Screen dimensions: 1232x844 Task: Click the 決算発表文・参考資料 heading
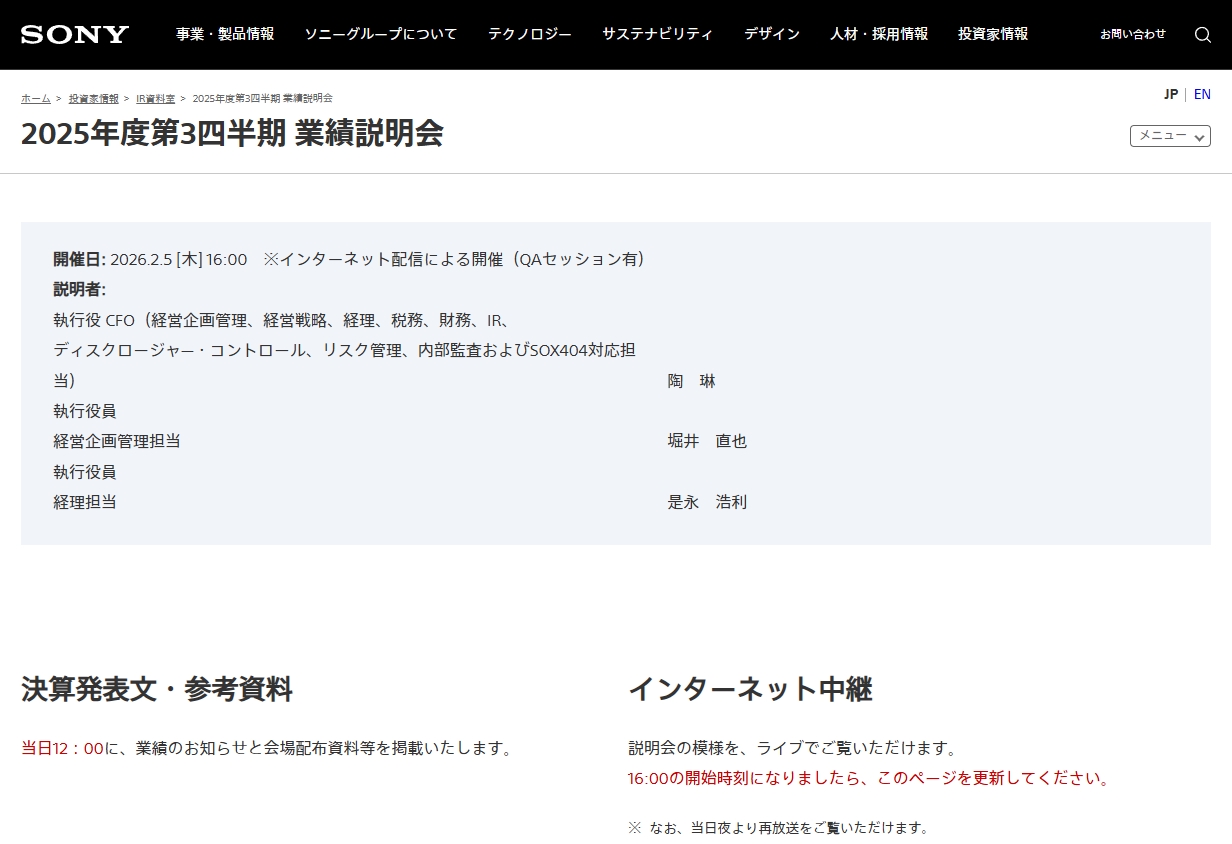157,689
